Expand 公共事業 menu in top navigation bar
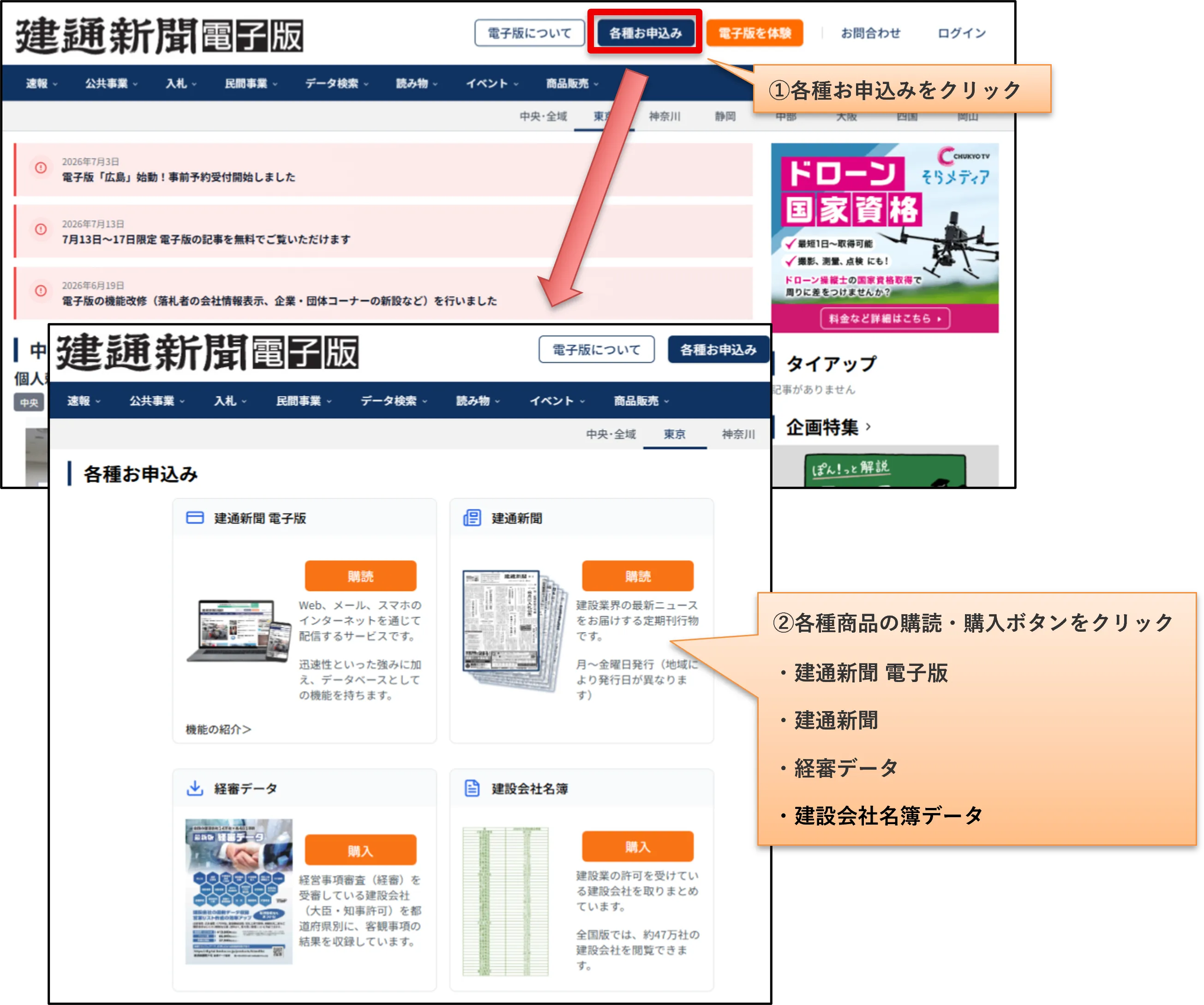Screen dimensions: 1204x1005 [111, 84]
